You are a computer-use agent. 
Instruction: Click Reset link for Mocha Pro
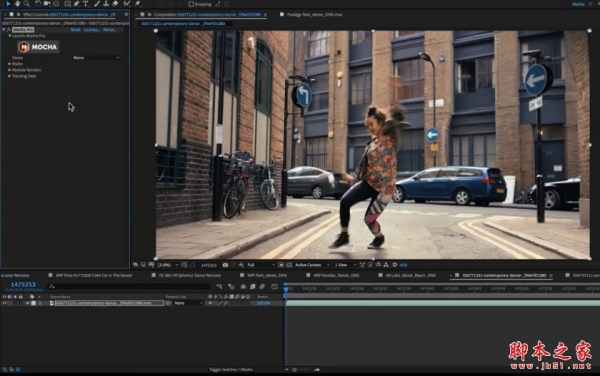(75, 29)
